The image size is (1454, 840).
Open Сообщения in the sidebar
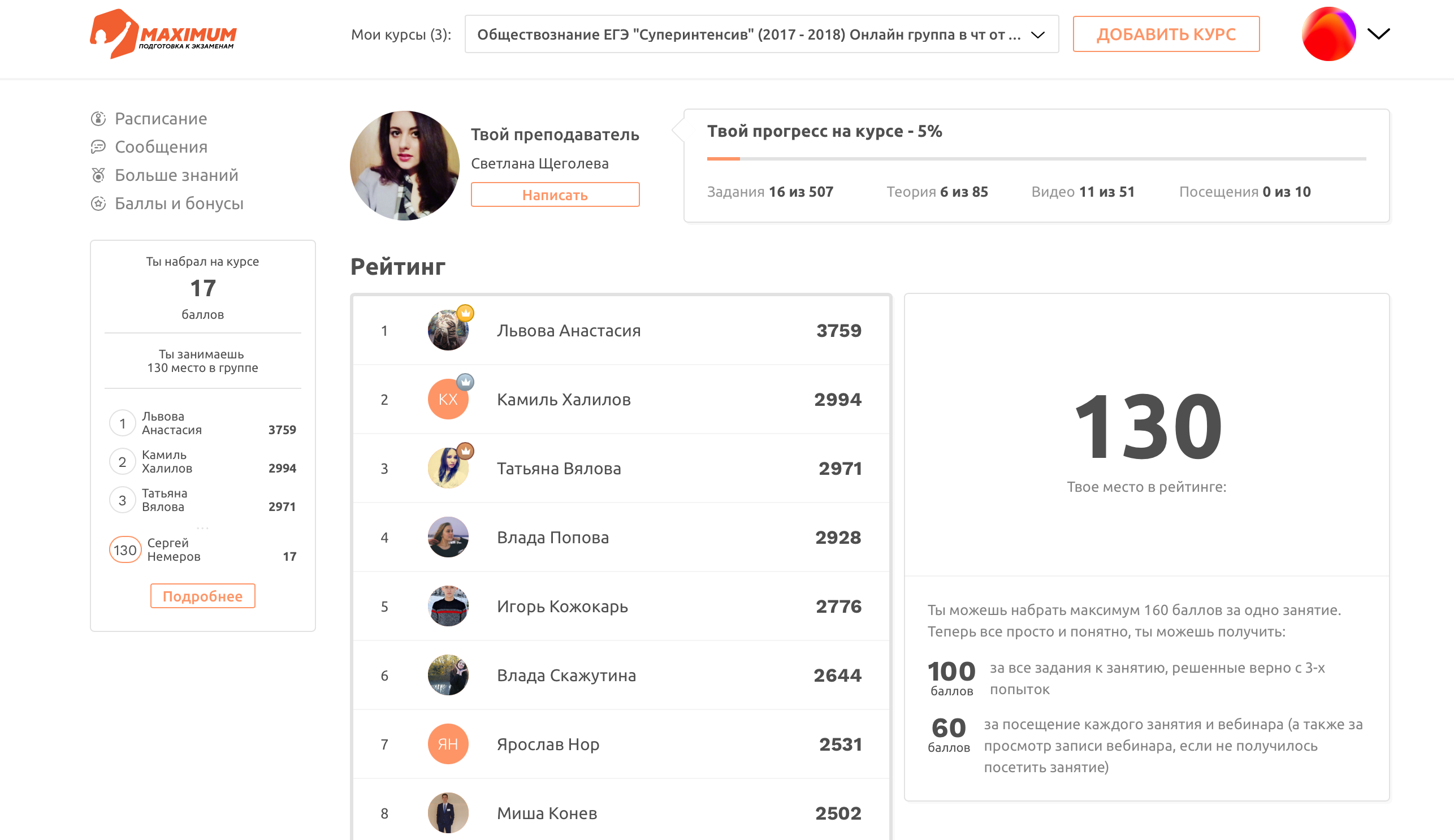tap(161, 146)
